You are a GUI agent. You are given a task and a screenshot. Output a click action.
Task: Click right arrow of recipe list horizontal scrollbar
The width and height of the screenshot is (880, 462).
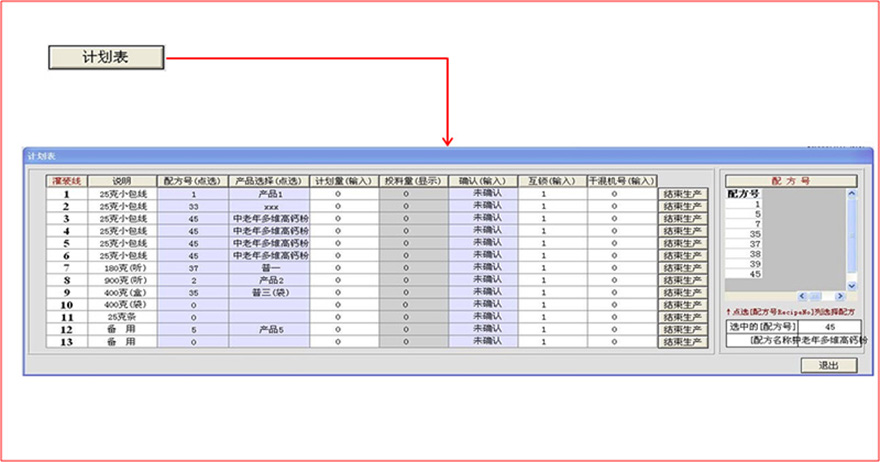point(841,297)
